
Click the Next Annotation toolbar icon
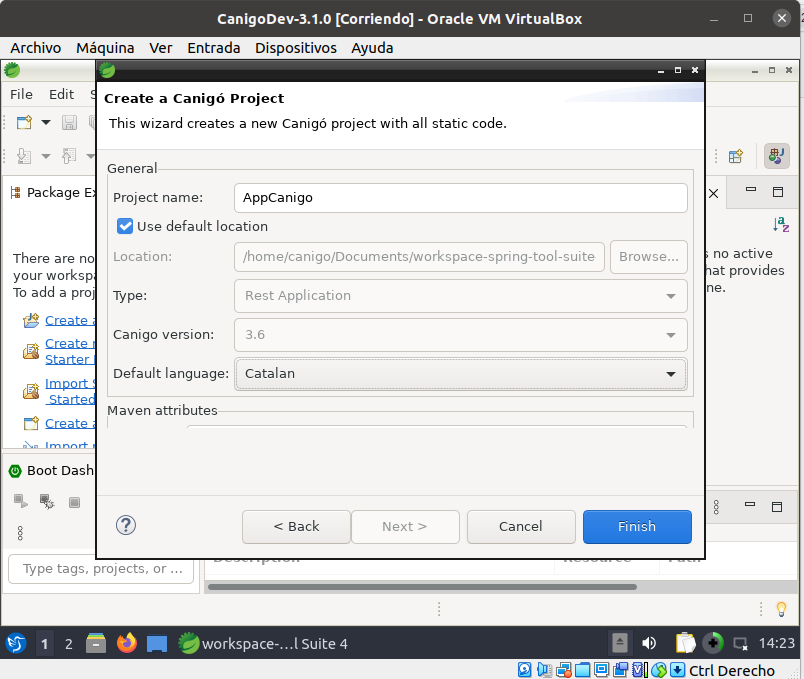24,156
